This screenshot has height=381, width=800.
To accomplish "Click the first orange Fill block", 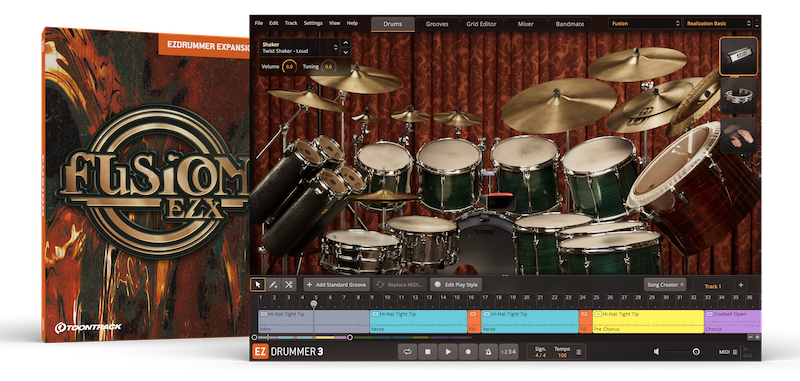I will [474, 322].
